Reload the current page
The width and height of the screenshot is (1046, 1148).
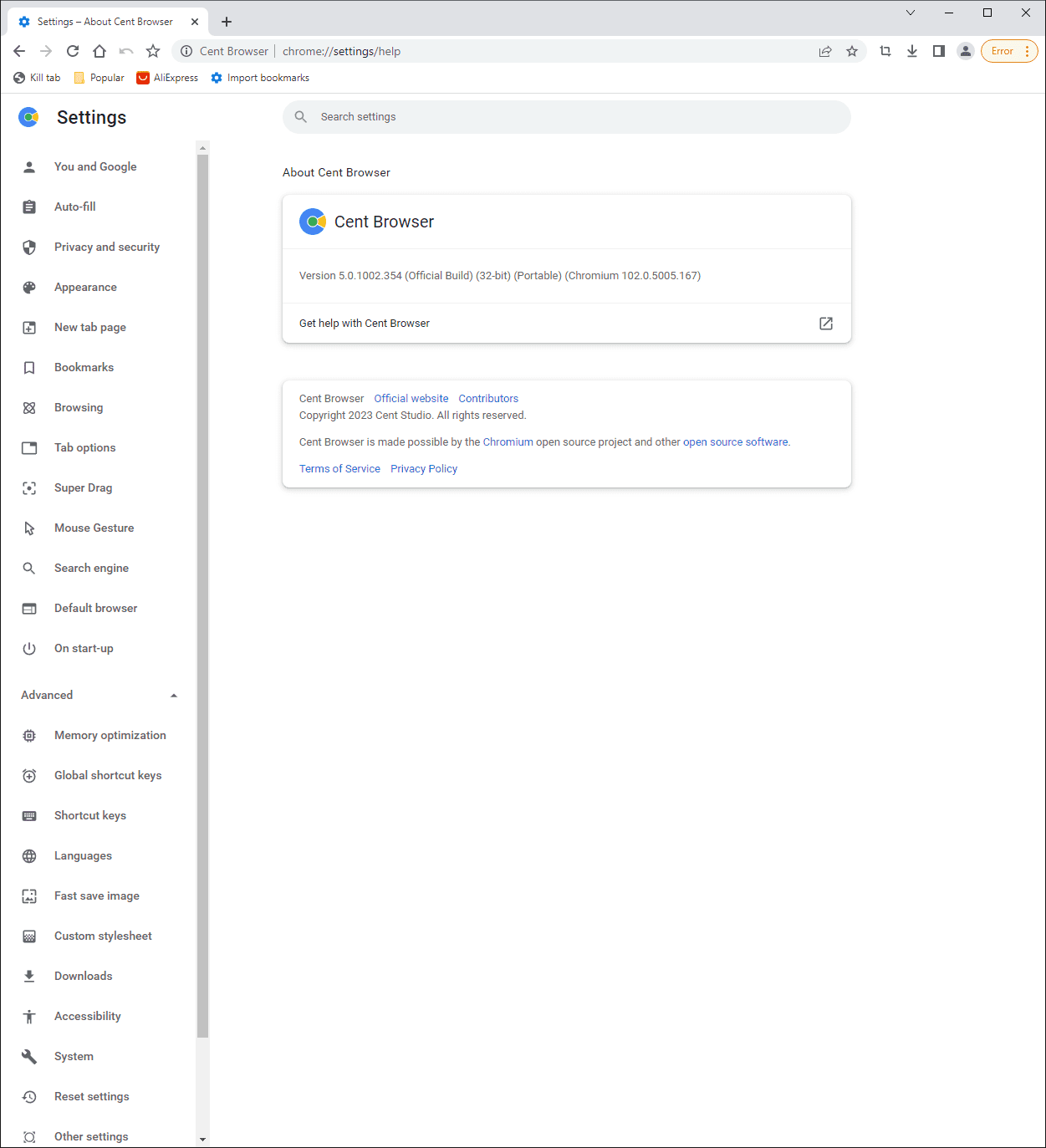(73, 51)
